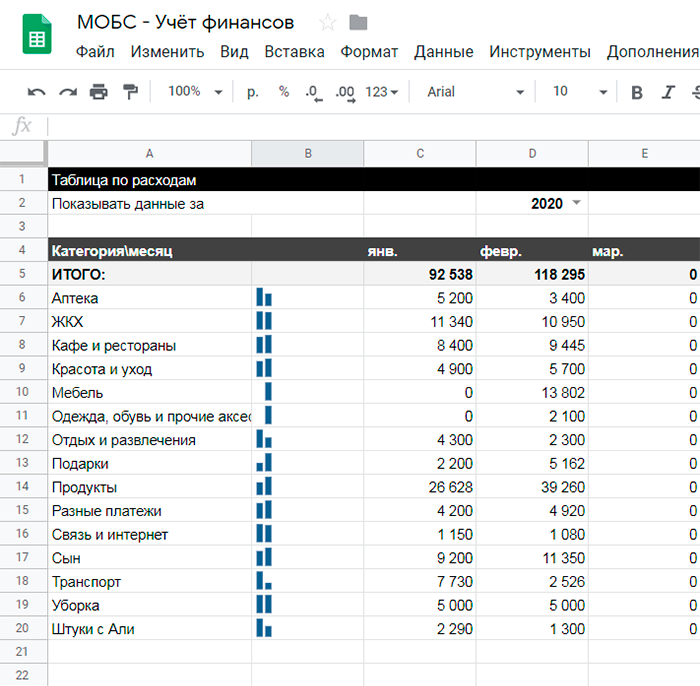Select 'Категория\месяц' header cell

(150, 251)
